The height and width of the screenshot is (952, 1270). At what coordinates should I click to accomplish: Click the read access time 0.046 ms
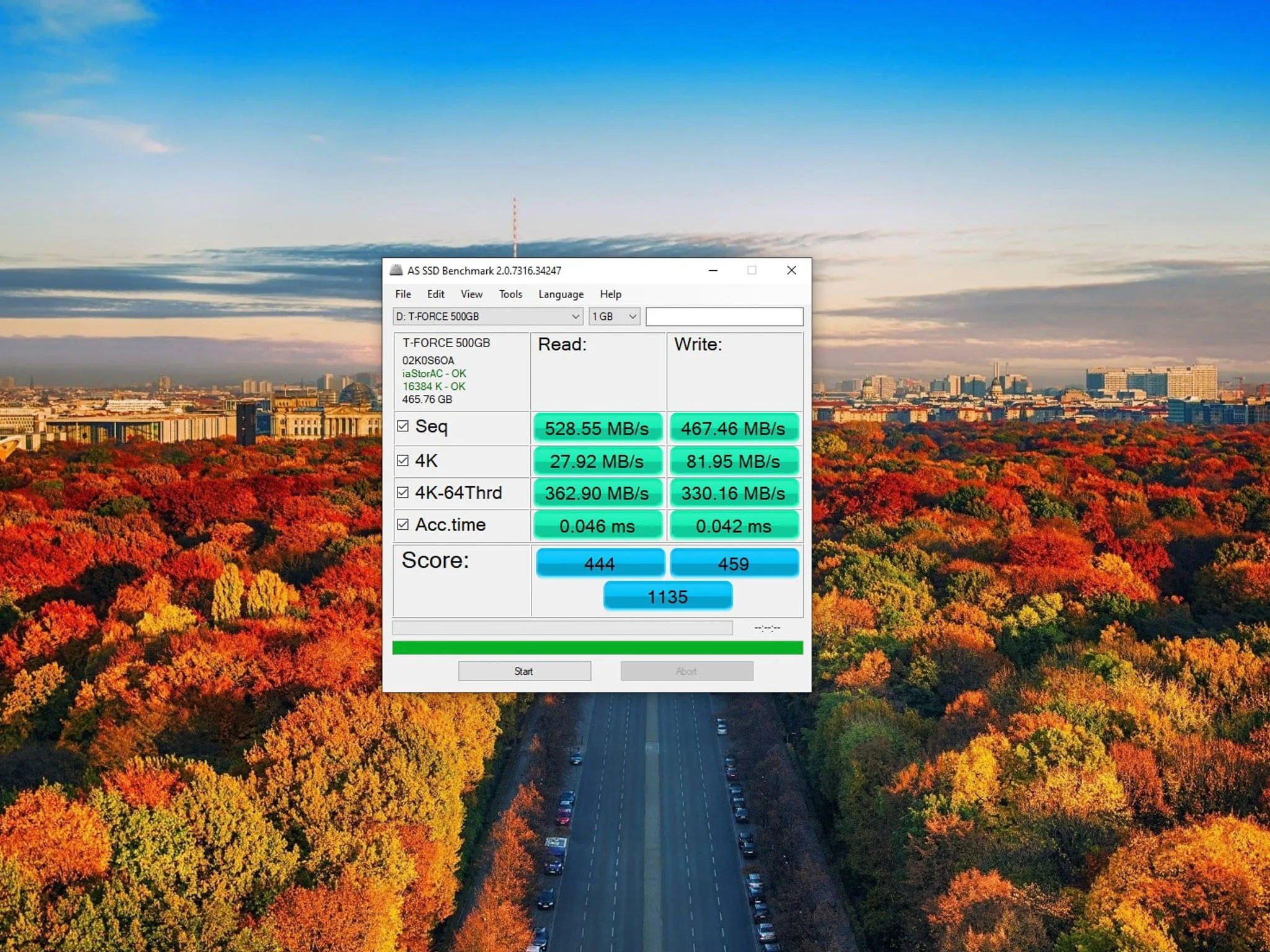click(597, 526)
